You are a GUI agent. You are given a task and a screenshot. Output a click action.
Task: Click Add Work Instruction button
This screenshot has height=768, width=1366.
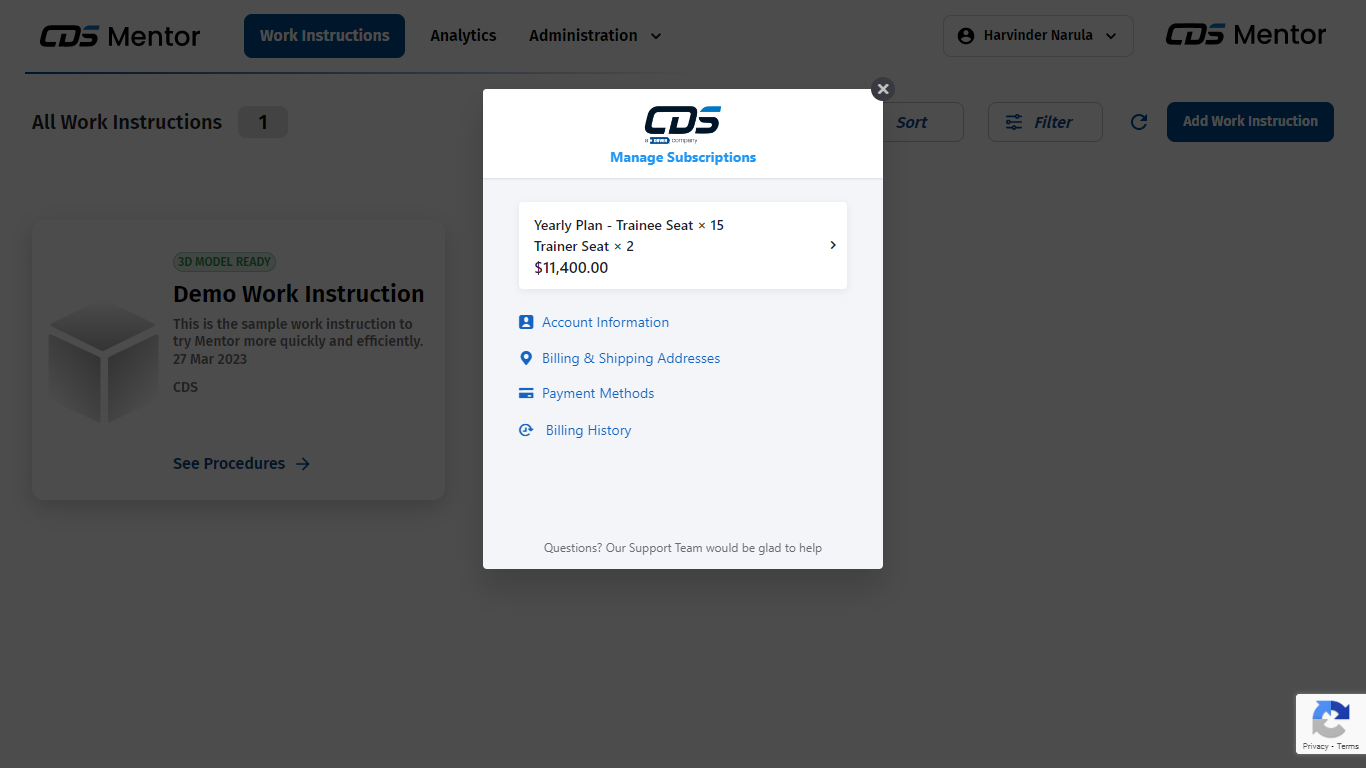click(1250, 122)
